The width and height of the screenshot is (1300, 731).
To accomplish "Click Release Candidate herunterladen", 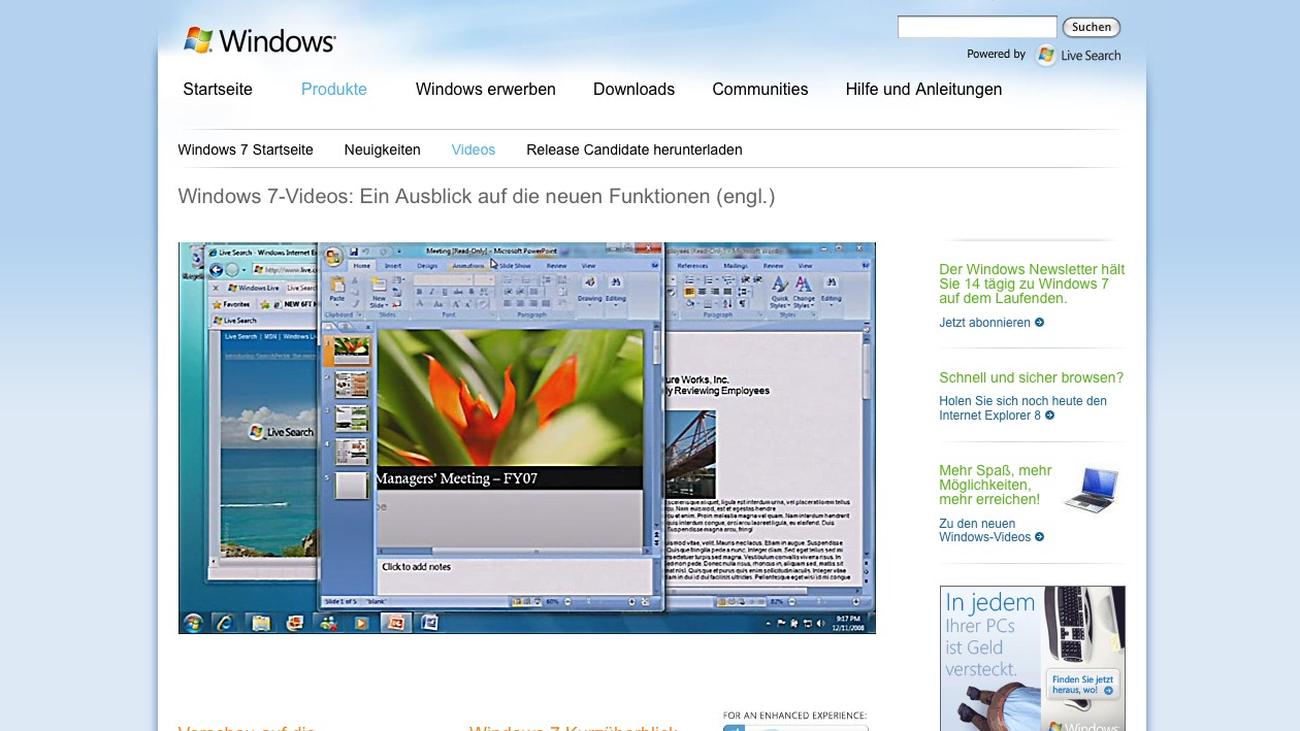I will (x=634, y=150).
